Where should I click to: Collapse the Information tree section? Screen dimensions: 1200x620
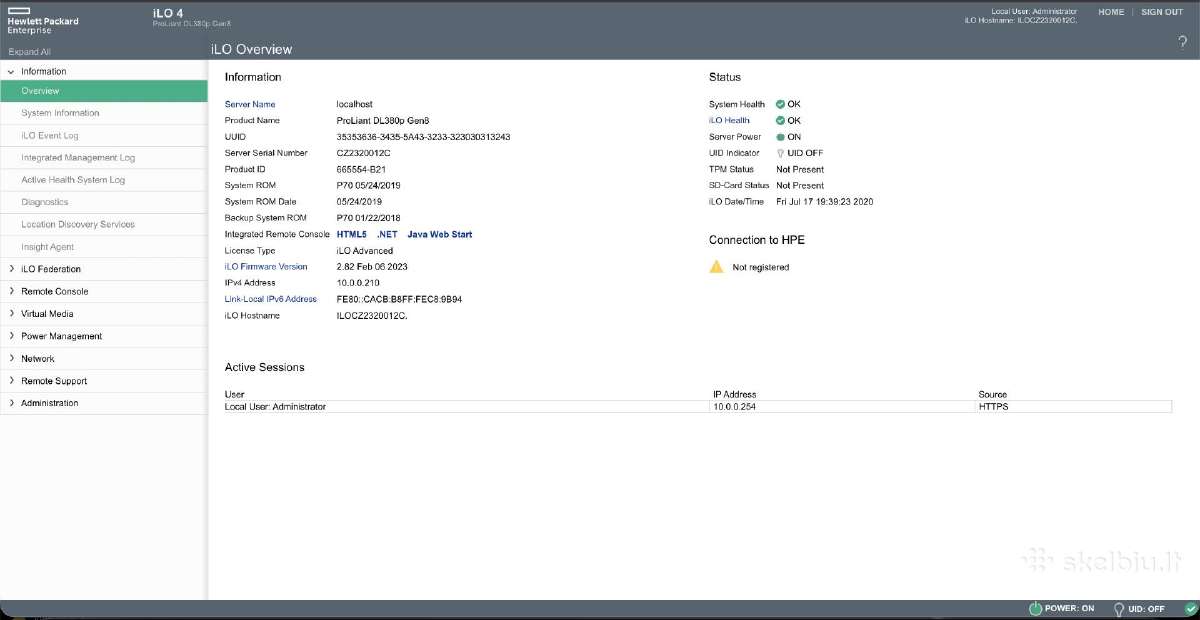coord(11,71)
